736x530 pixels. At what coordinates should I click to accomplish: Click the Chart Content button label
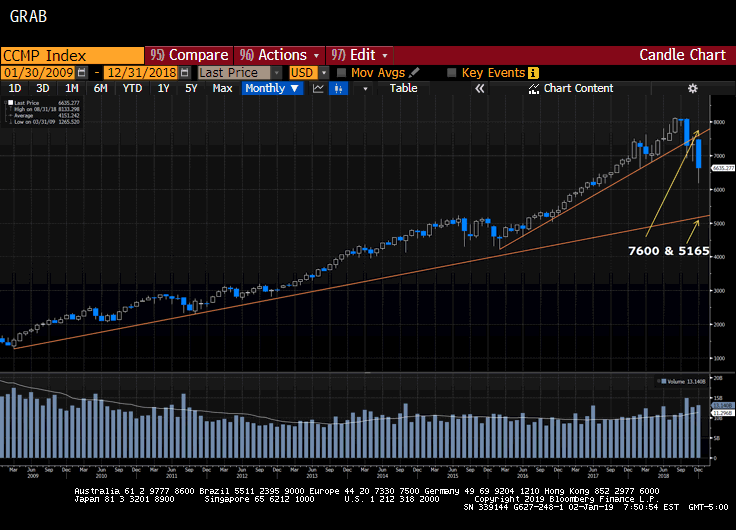coord(578,88)
